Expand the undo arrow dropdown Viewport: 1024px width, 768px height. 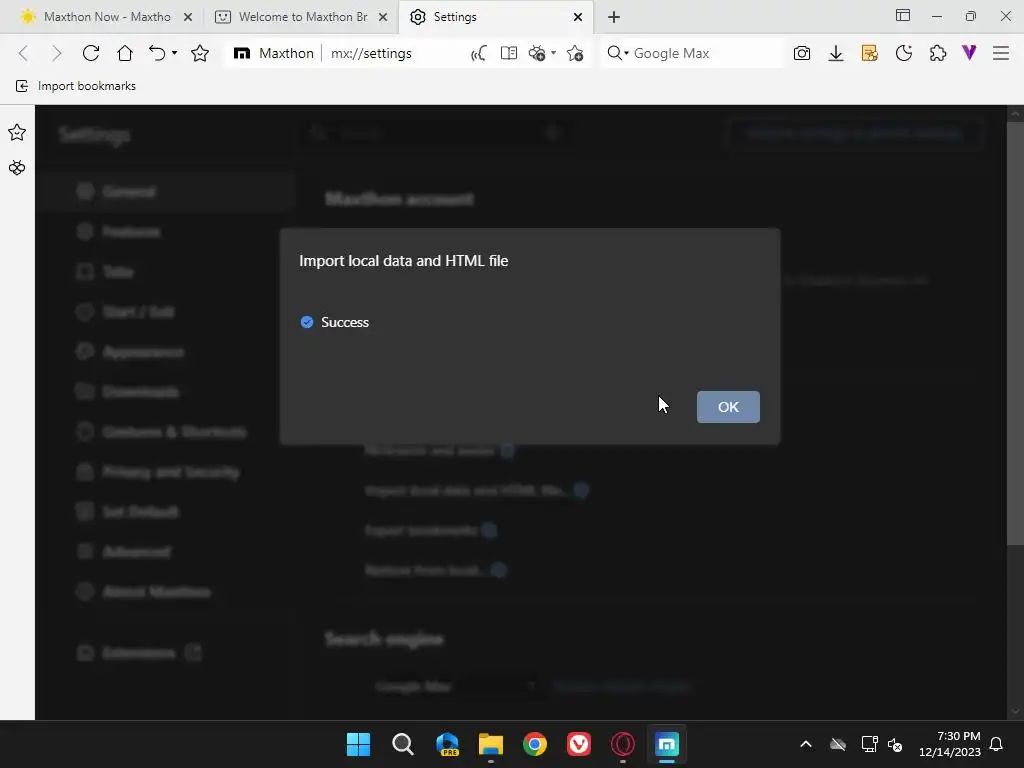tap(174, 53)
